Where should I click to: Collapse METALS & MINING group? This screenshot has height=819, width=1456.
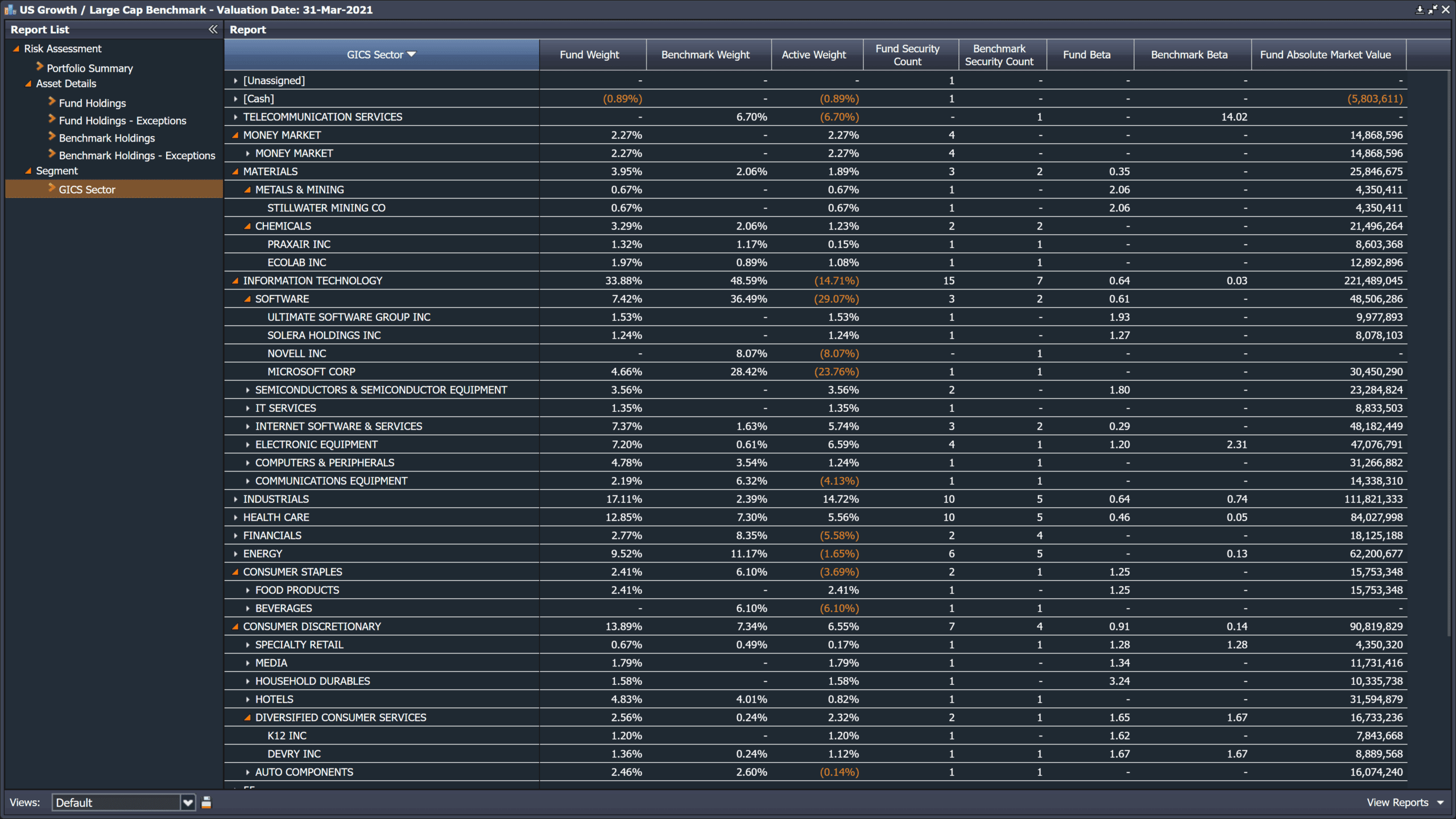tap(247, 189)
